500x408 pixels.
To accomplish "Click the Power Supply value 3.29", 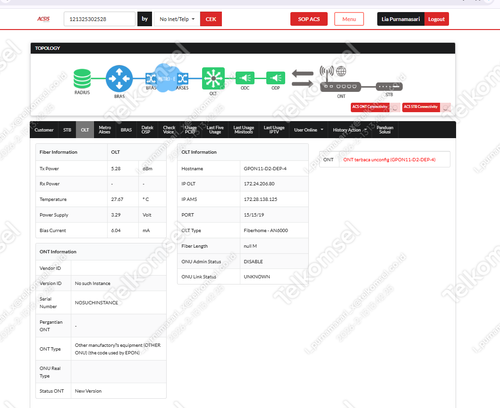I will click(x=116, y=215).
